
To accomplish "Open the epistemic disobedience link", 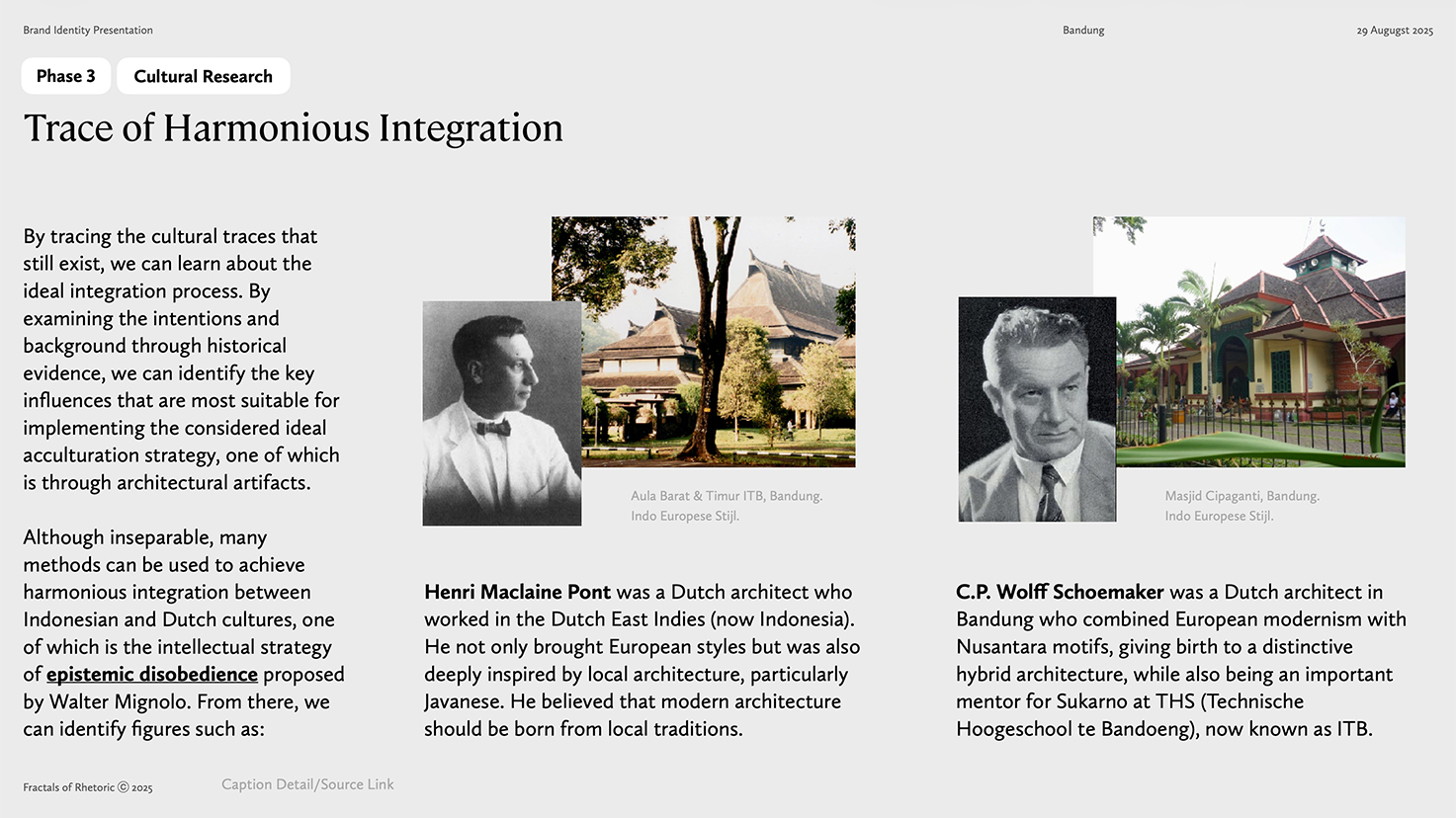I will coord(151,675).
